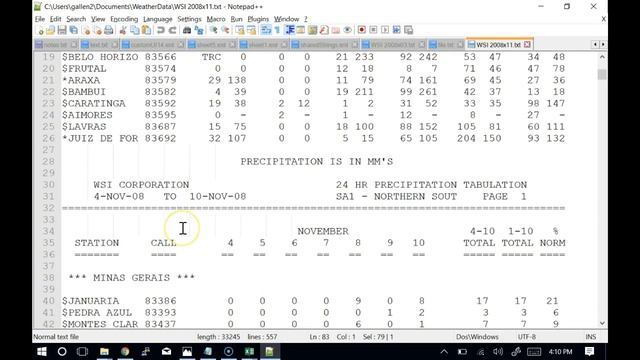The width and height of the screenshot is (640, 360).
Task: Toggle INS mode in status bar
Action: click(x=591, y=337)
